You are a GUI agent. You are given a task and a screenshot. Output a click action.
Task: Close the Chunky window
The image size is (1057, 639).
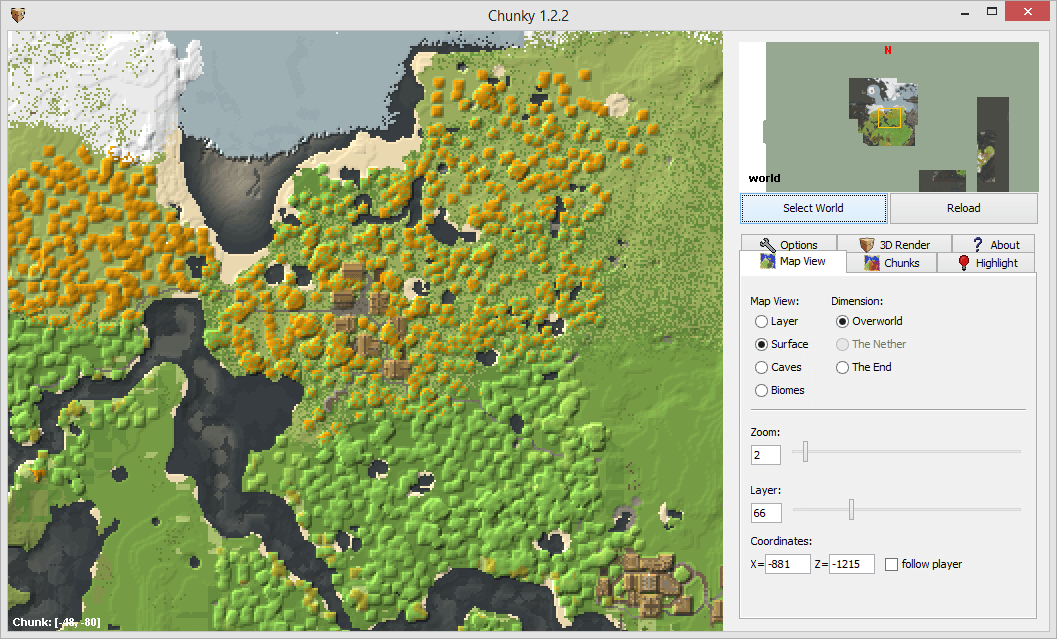tap(1027, 11)
